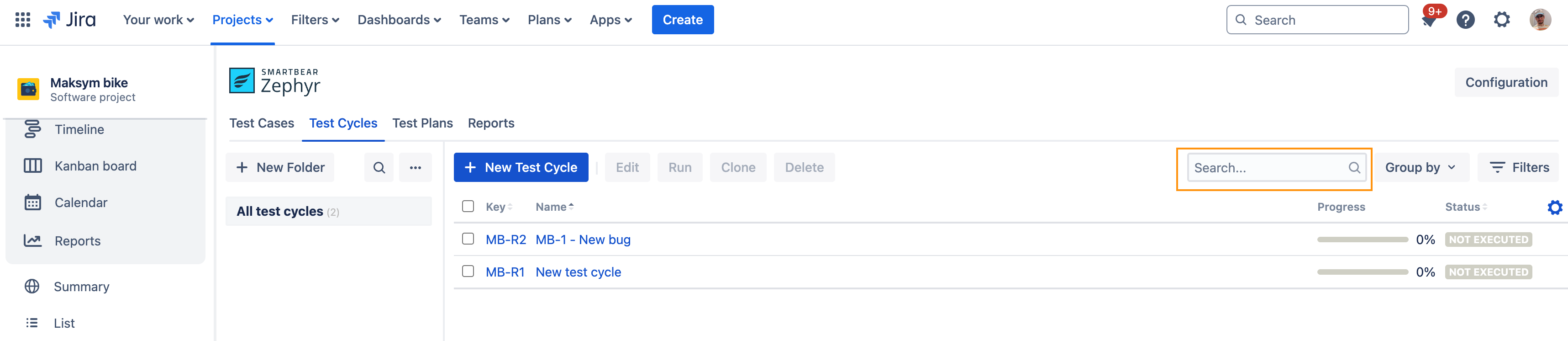
Task: Expand the Projects menu
Action: 242,20
